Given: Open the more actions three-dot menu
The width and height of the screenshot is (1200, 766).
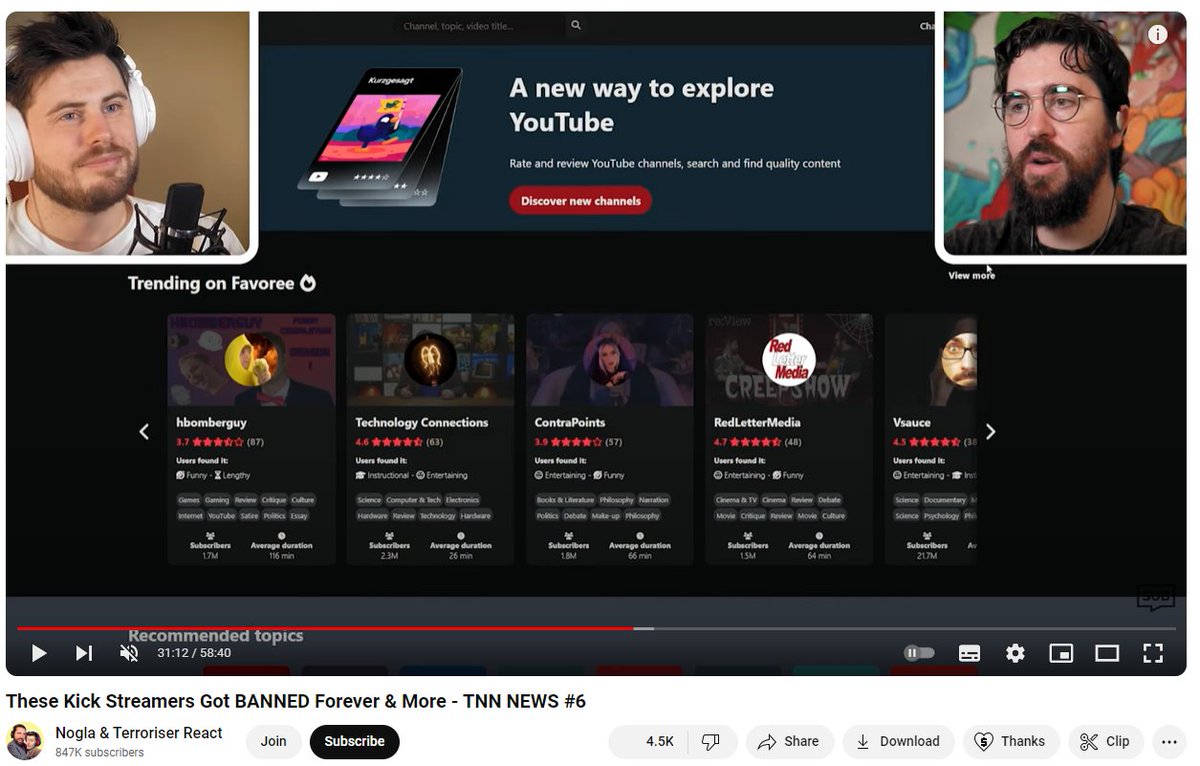Looking at the screenshot, I should coord(1169,741).
